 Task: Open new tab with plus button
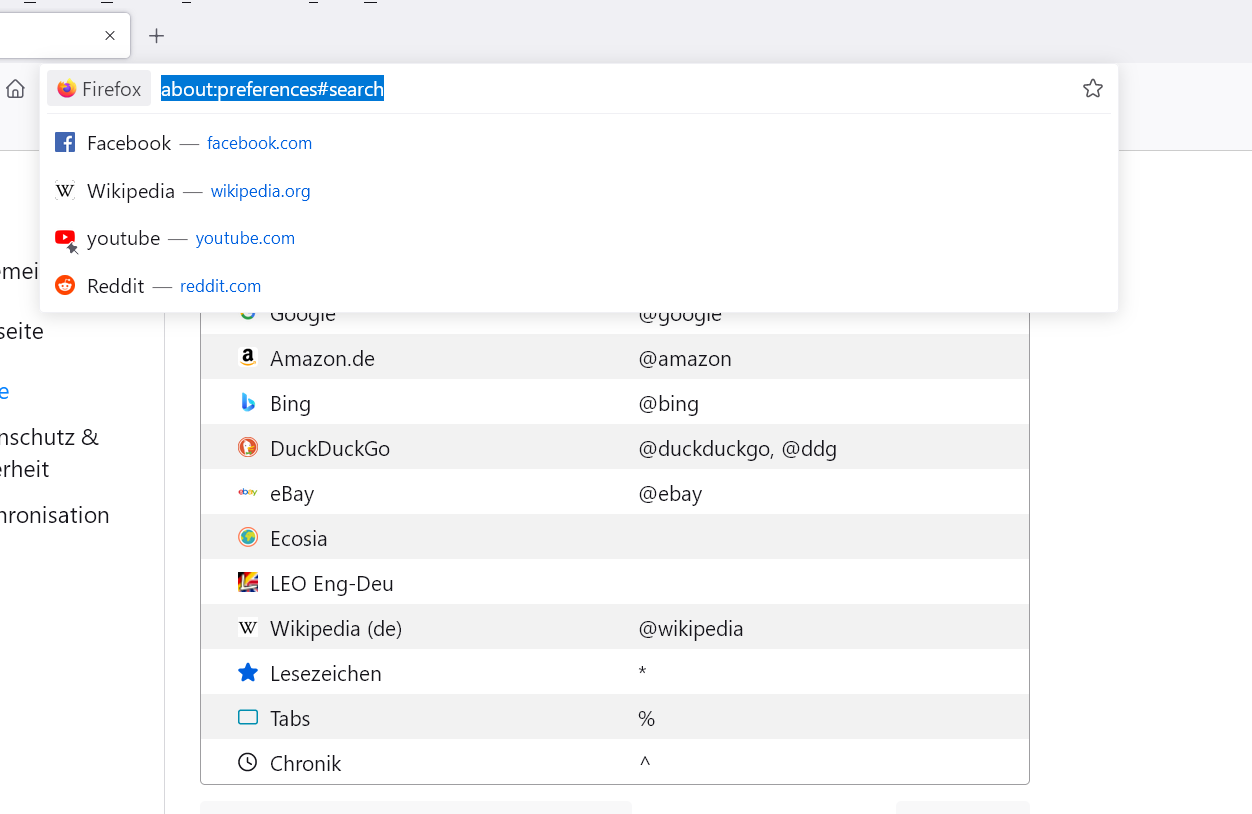(x=156, y=36)
